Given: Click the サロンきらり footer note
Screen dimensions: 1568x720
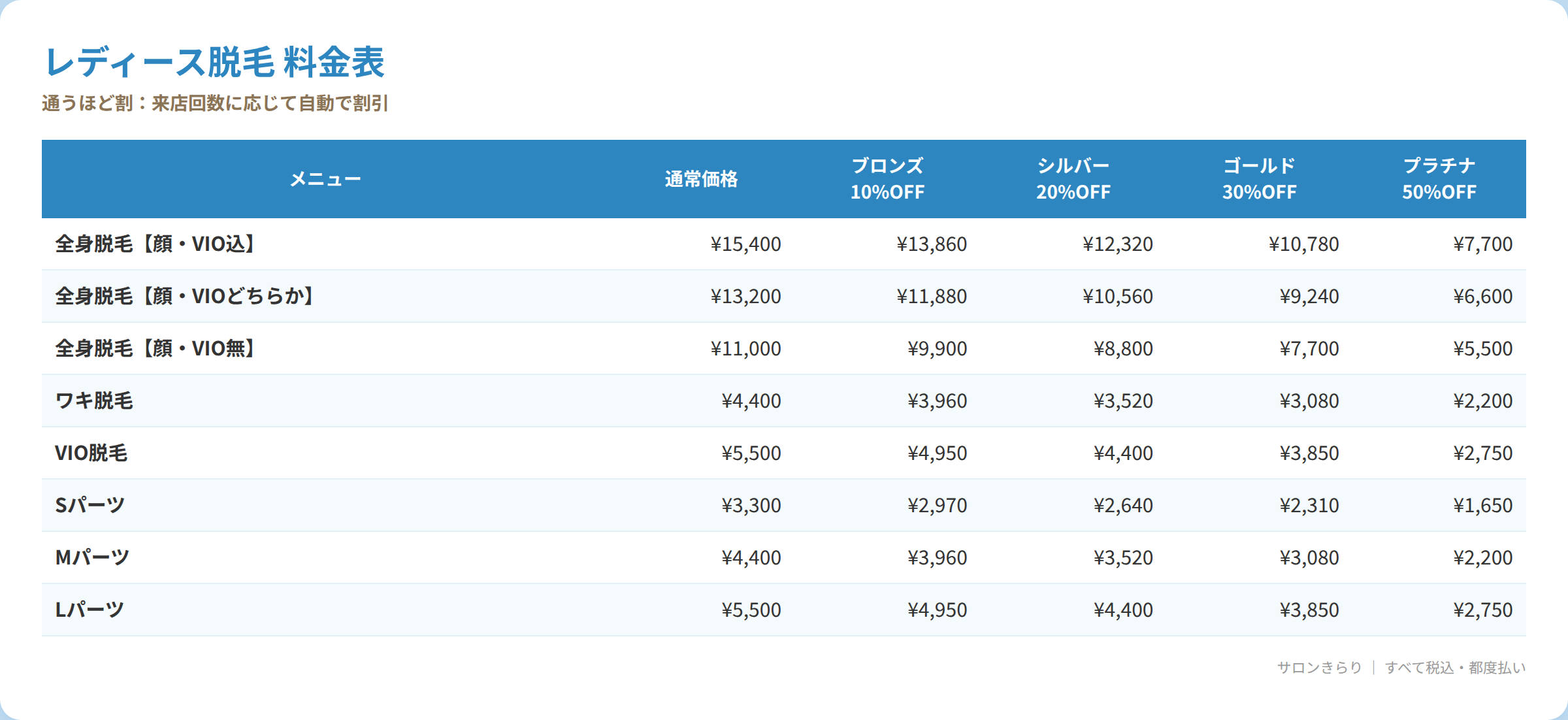Looking at the screenshot, I should point(1319,667).
